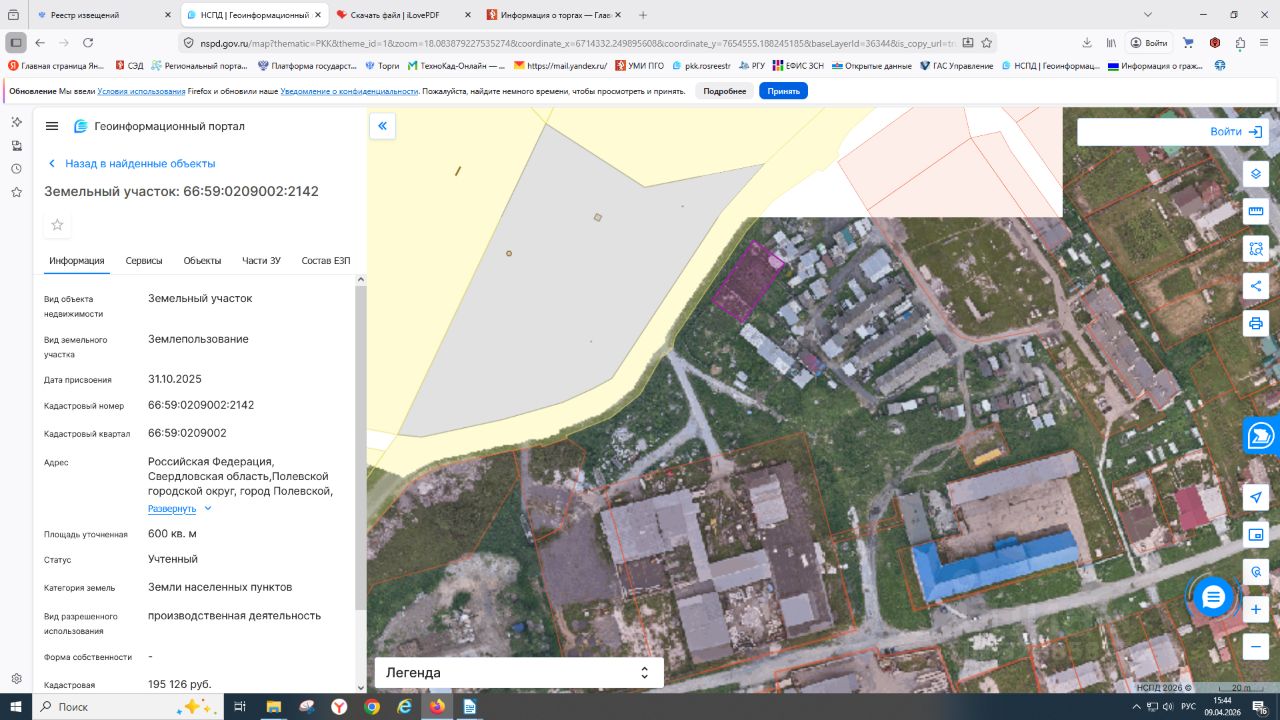The height and width of the screenshot is (720, 1280).
Task: Switch to the iLovePDF browser tab
Action: [404, 15]
